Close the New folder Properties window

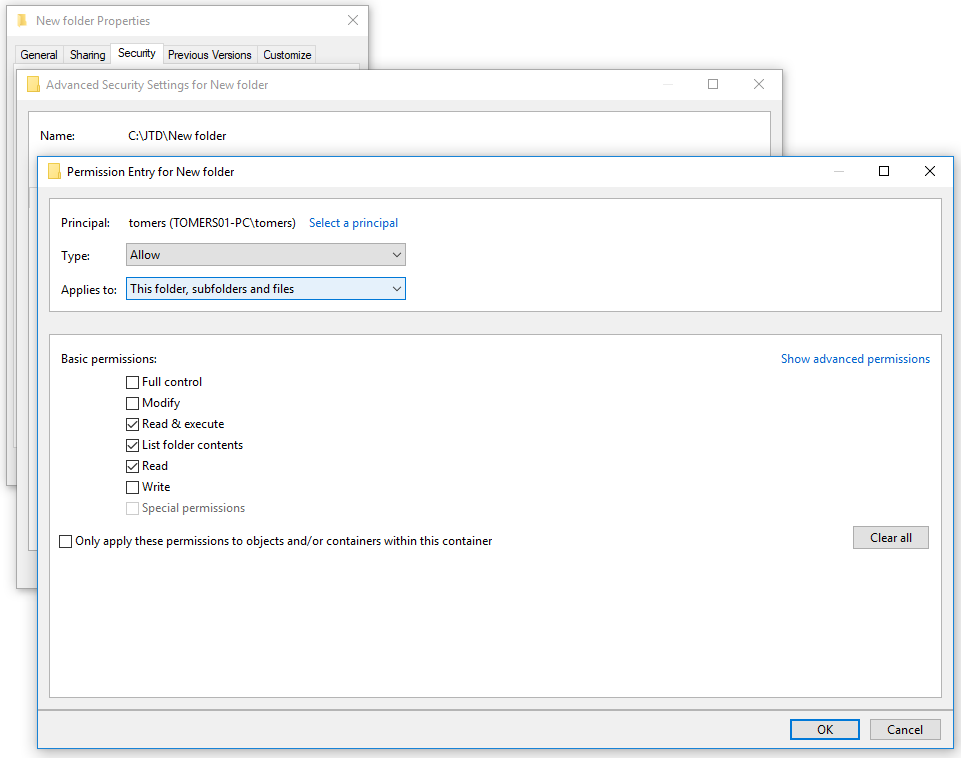[x=352, y=21]
